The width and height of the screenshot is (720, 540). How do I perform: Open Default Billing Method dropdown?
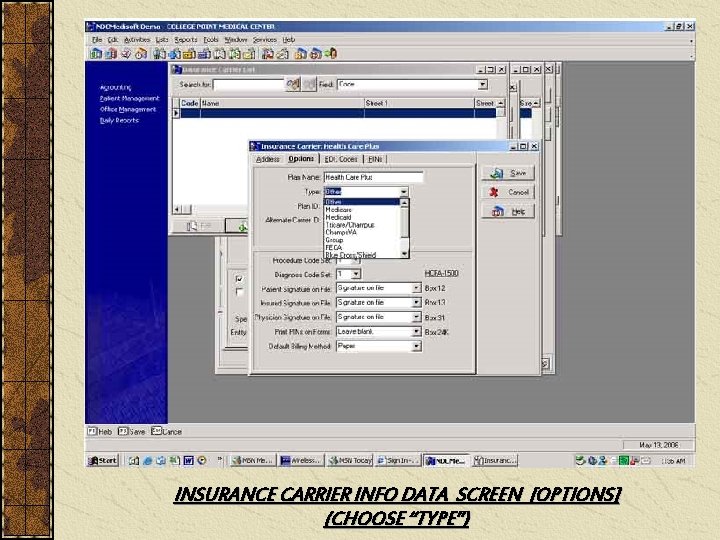pyautogui.click(x=416, y=346)
